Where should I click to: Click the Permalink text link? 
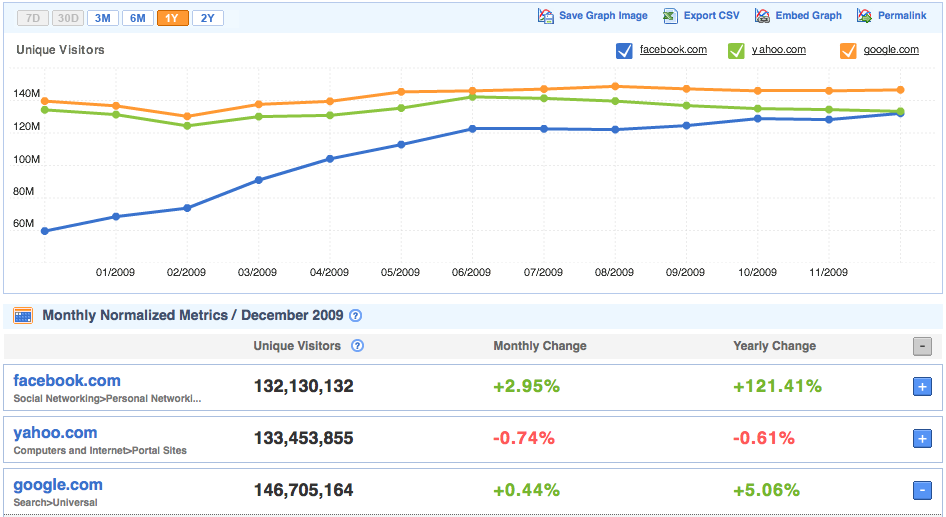[x=902, y=16]
